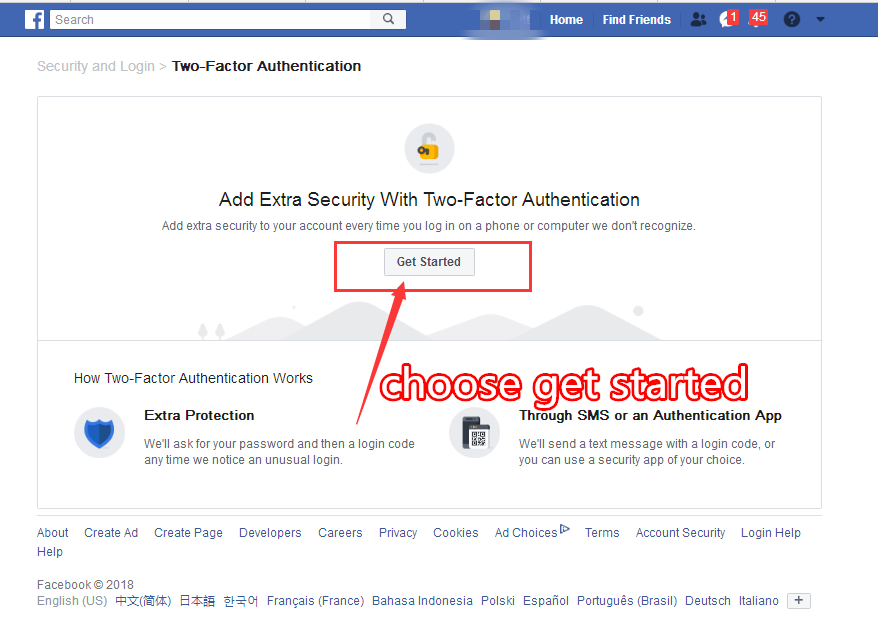Click the Ad Choices triangle icon
878x625 pixels.
[x=564, y=529]
